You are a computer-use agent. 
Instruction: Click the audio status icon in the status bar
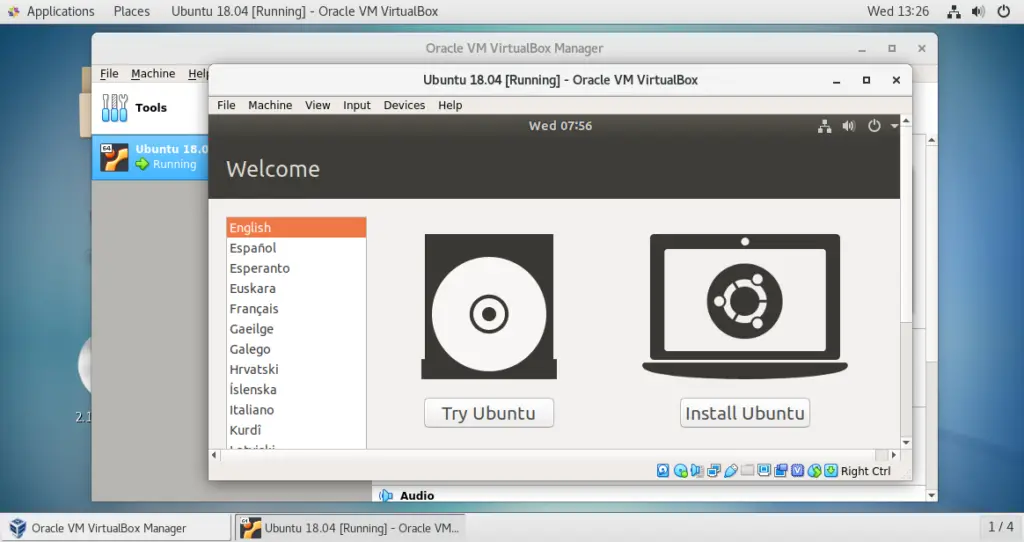tap(697, 471)
